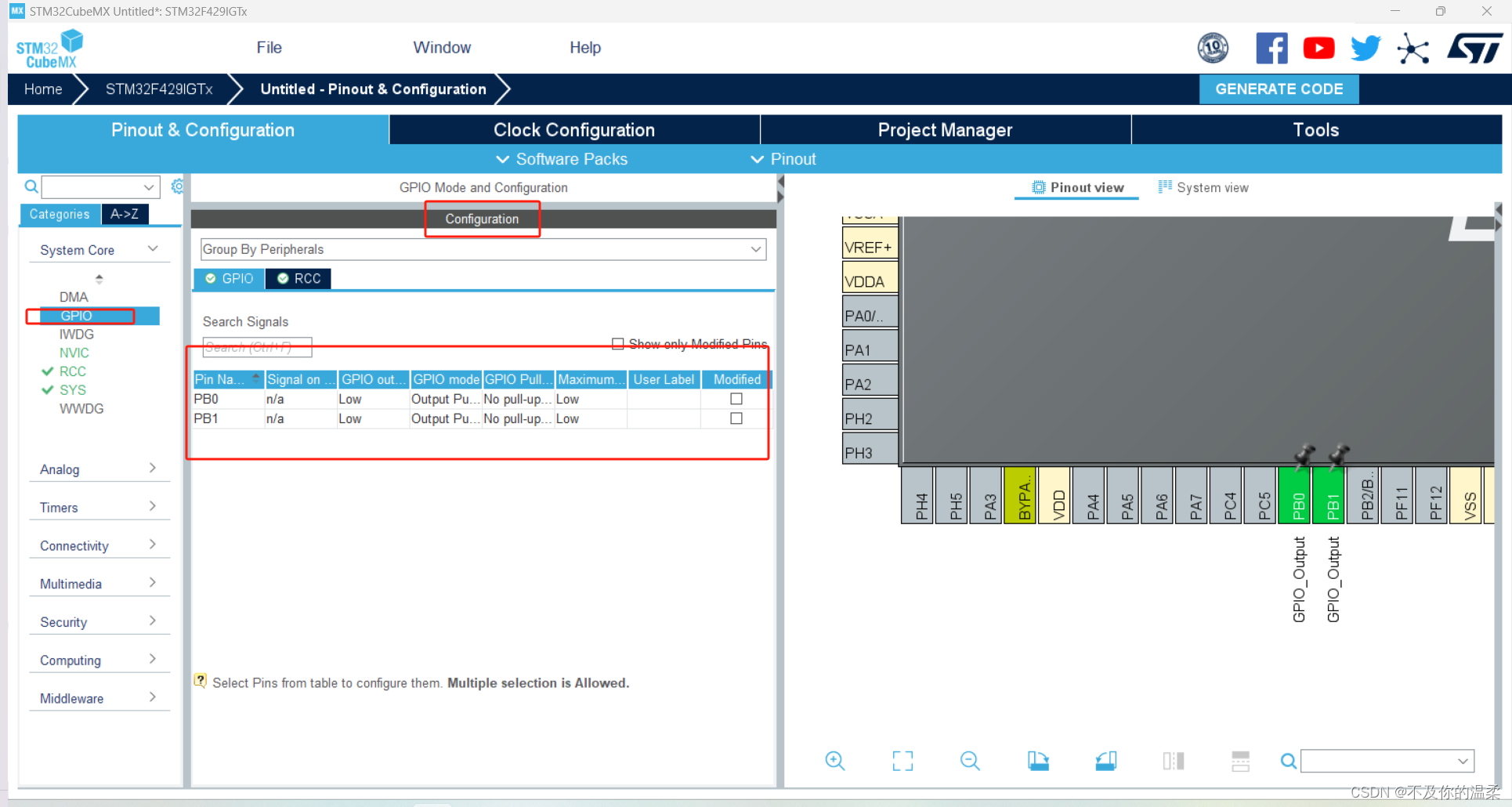
Task: Select WWDG under System Core
Action: click(81, 408)
